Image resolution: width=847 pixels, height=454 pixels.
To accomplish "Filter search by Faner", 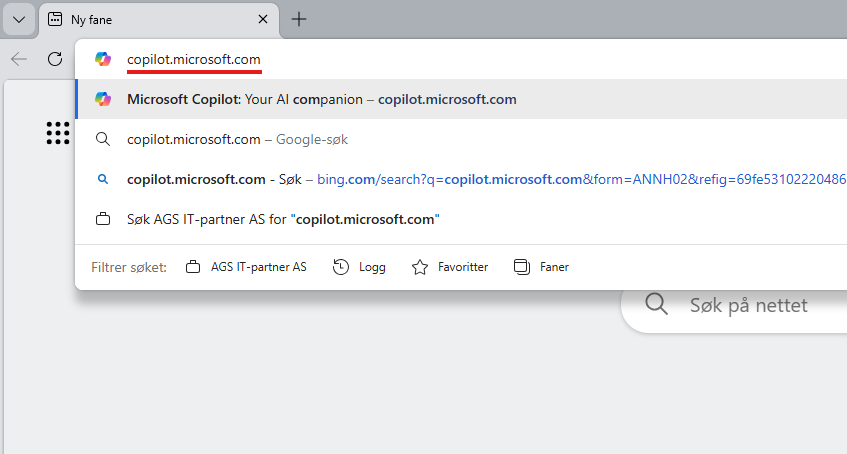I will (541, 267).
